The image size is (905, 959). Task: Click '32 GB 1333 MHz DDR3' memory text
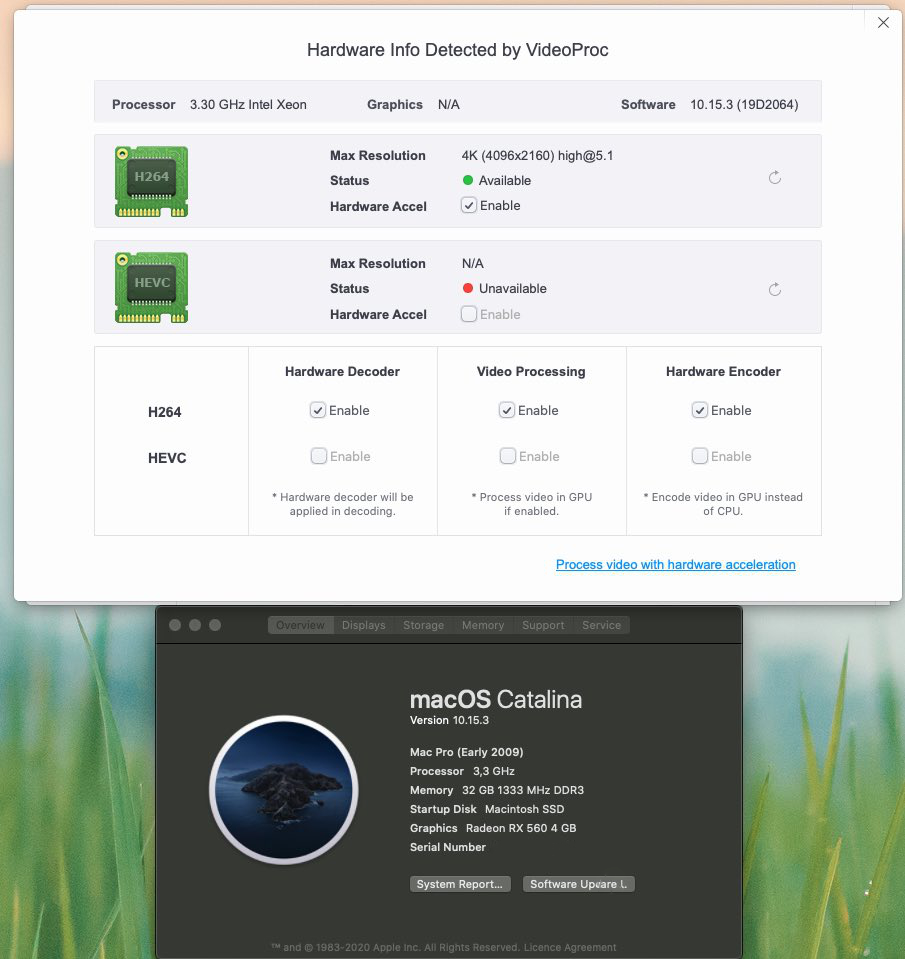[x=523, y=790]
